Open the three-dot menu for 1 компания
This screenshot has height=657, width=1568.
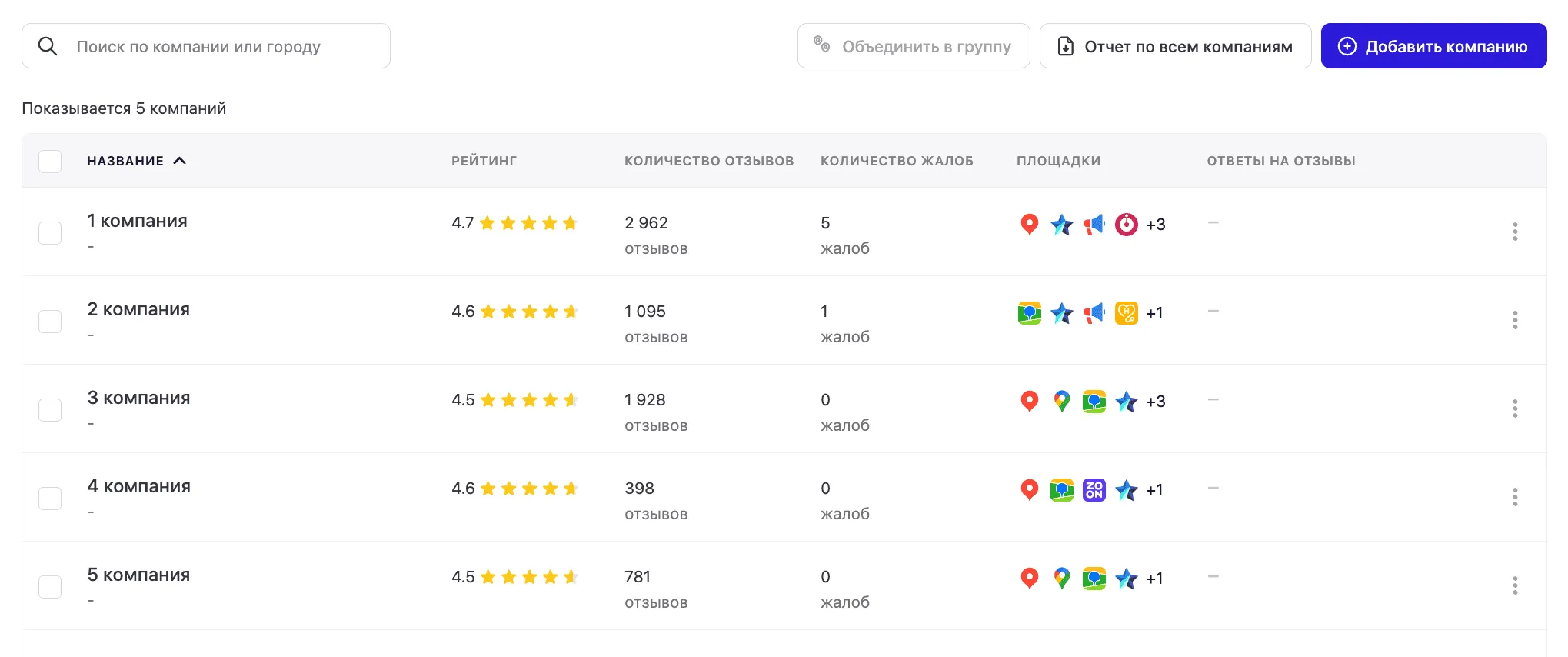click(x=1515, y=232)
